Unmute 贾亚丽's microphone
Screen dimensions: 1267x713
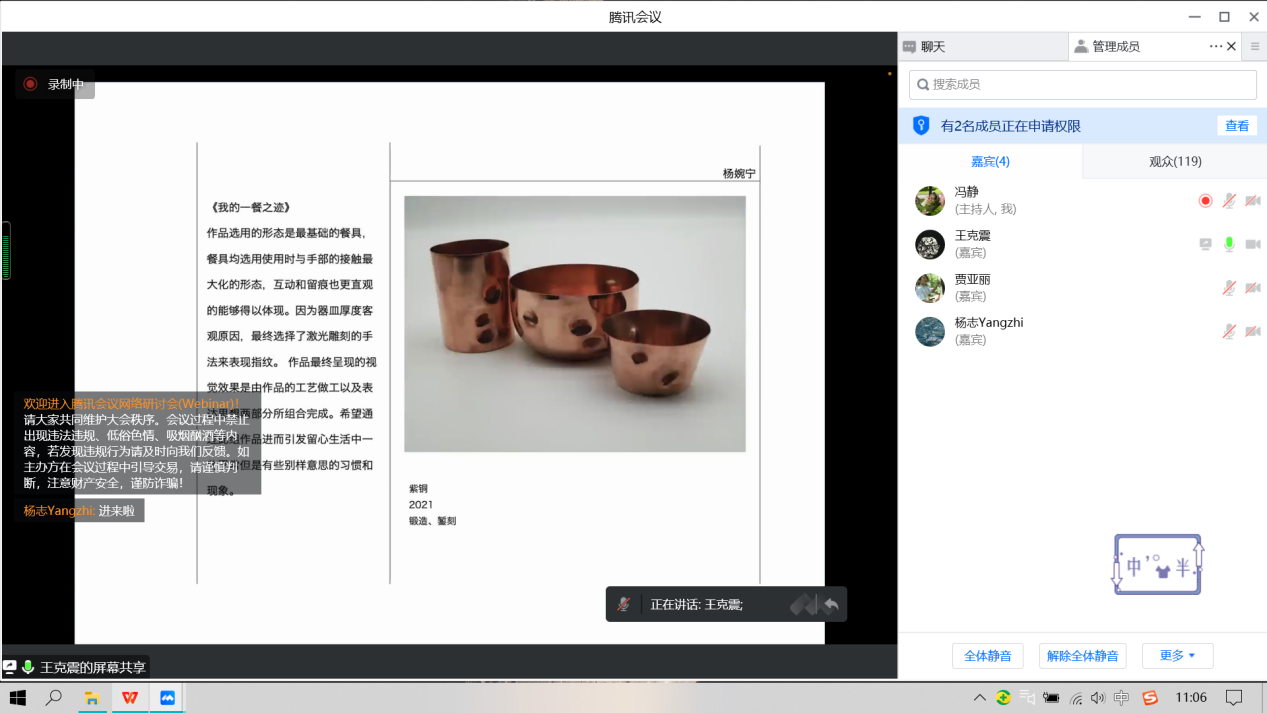point(1229,288)
